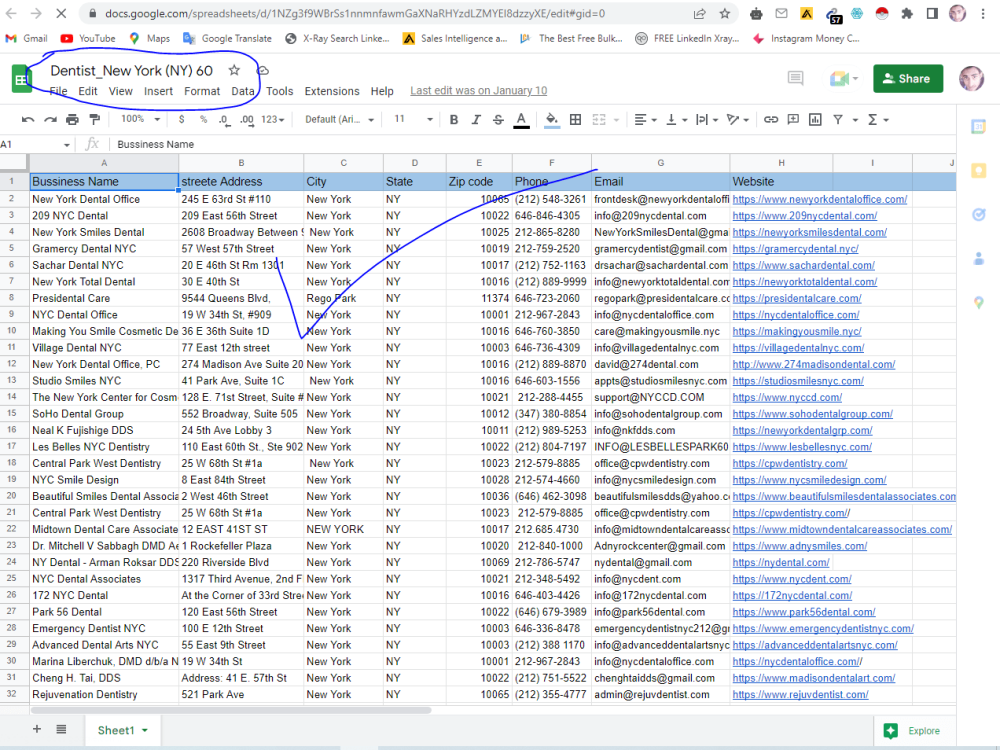Open the gramercydental.nyc website link
The height and width of the screenshot is (750, 1000).
[795, 249]
